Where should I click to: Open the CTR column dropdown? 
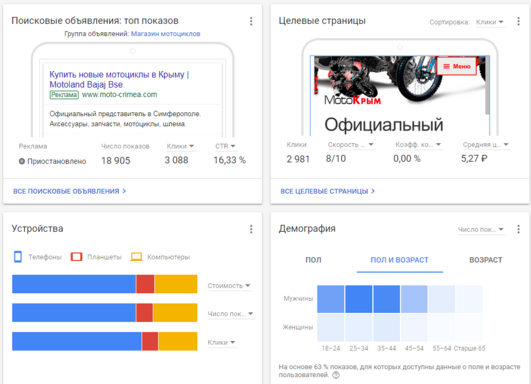(x=225, y=146)
